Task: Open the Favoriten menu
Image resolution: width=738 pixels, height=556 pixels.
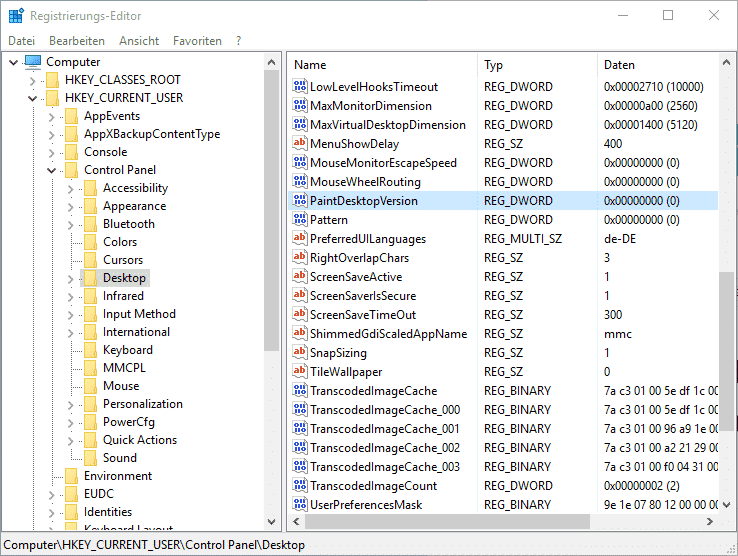Action: click(x=197, y=41)
